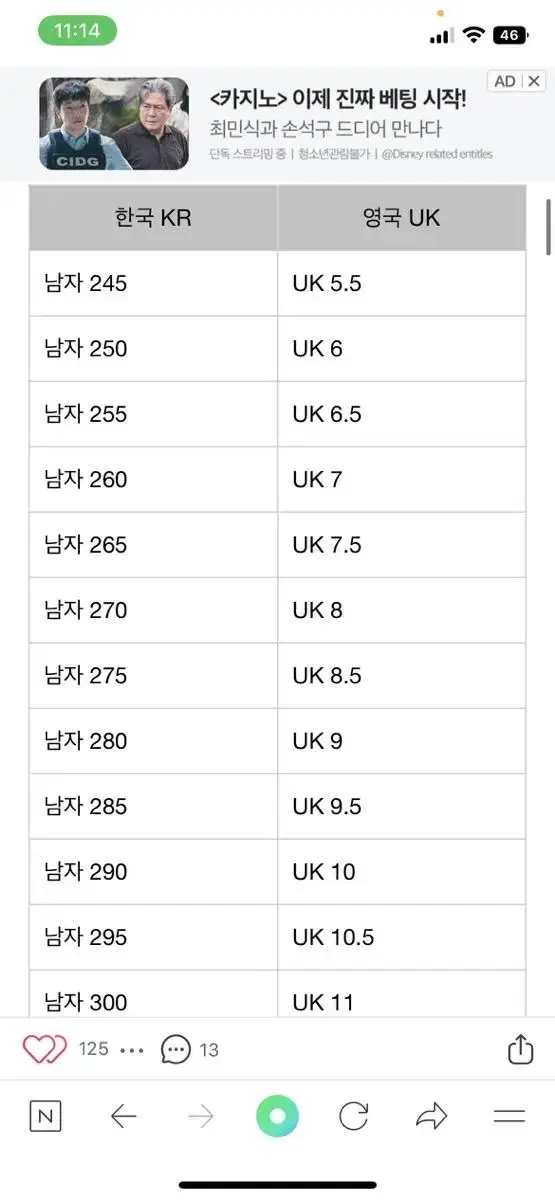Reload the page with refresh icon
This screenshot has width=555, height=1200.
tap(354, 1116)
